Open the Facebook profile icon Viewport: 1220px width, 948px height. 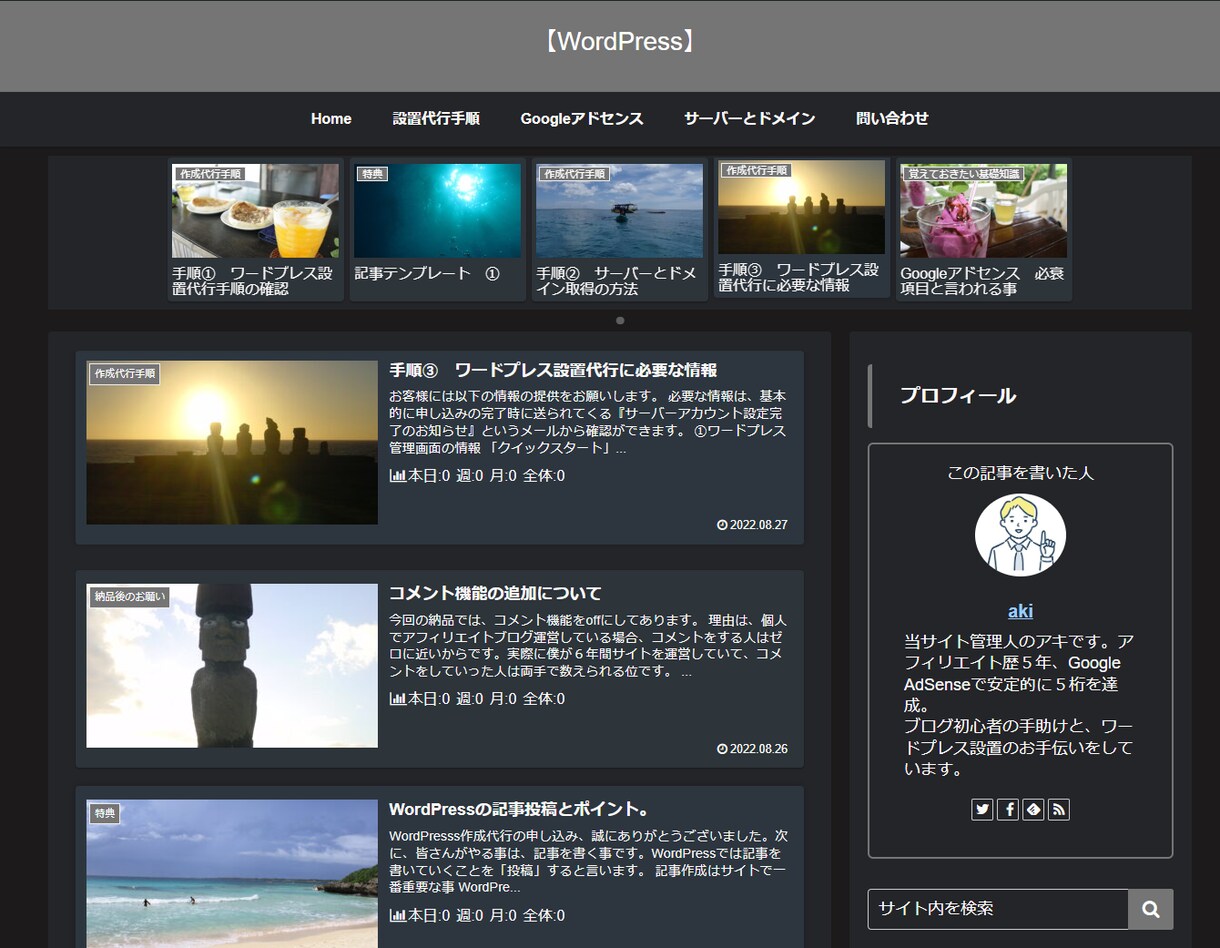(1008, 809)
